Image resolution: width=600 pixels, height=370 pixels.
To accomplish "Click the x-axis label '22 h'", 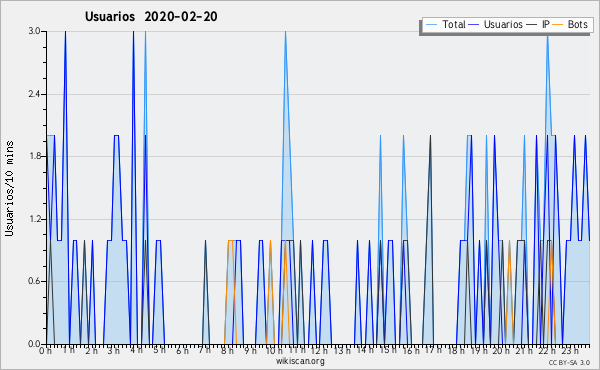I will click(x=546, y=351).
